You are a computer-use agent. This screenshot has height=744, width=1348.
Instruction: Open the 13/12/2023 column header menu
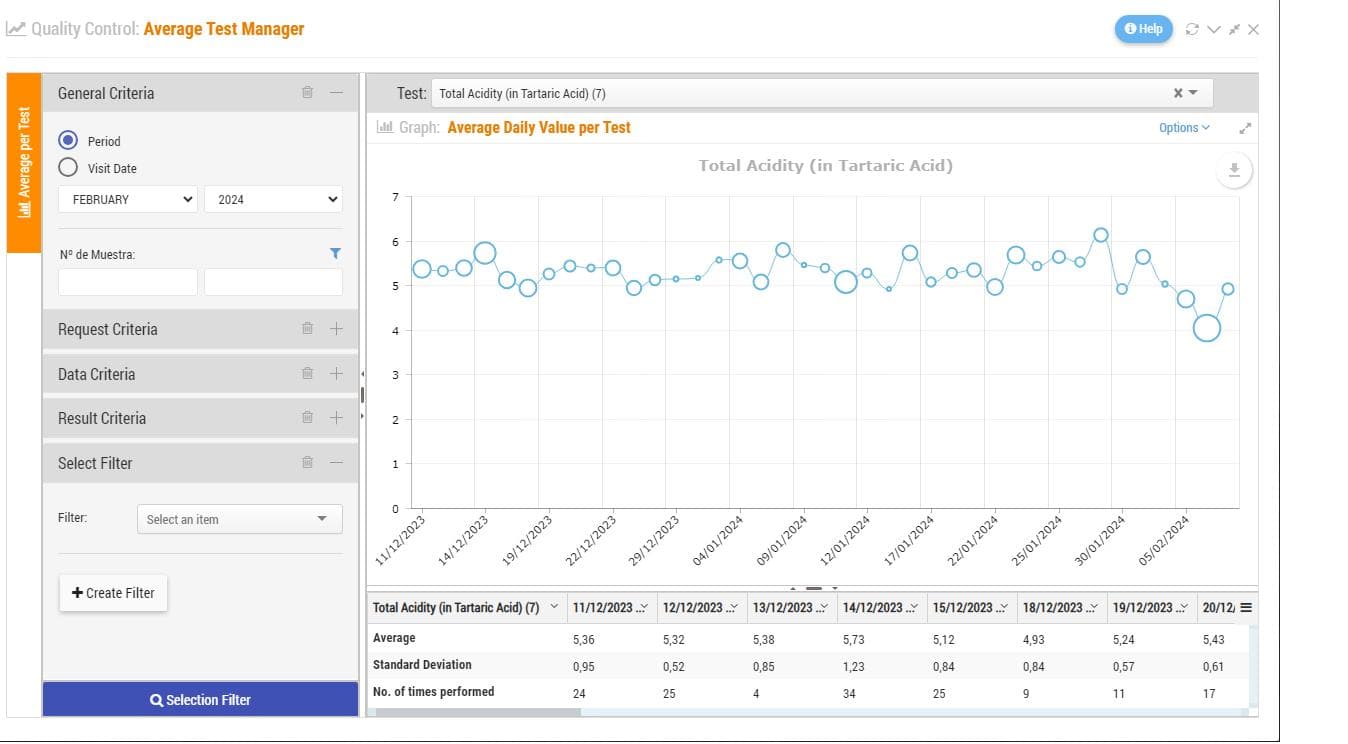[824, 608]
